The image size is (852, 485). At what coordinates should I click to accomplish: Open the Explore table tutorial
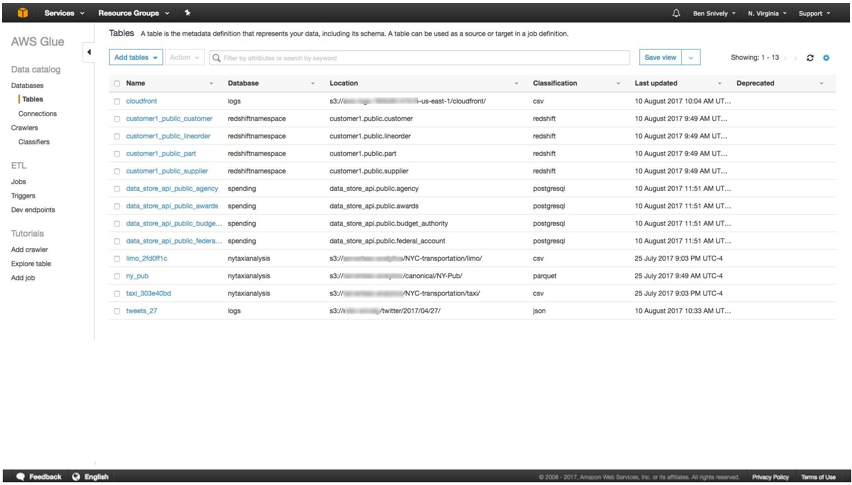point(31,264)
